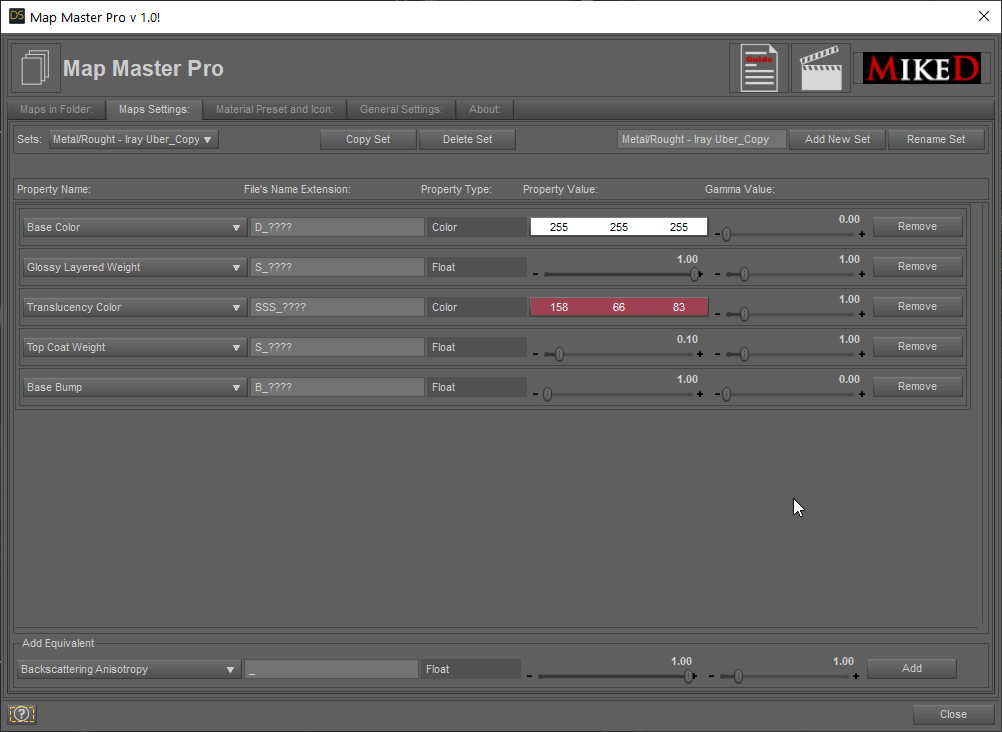Click the Close button at bottom

(953, 714)
